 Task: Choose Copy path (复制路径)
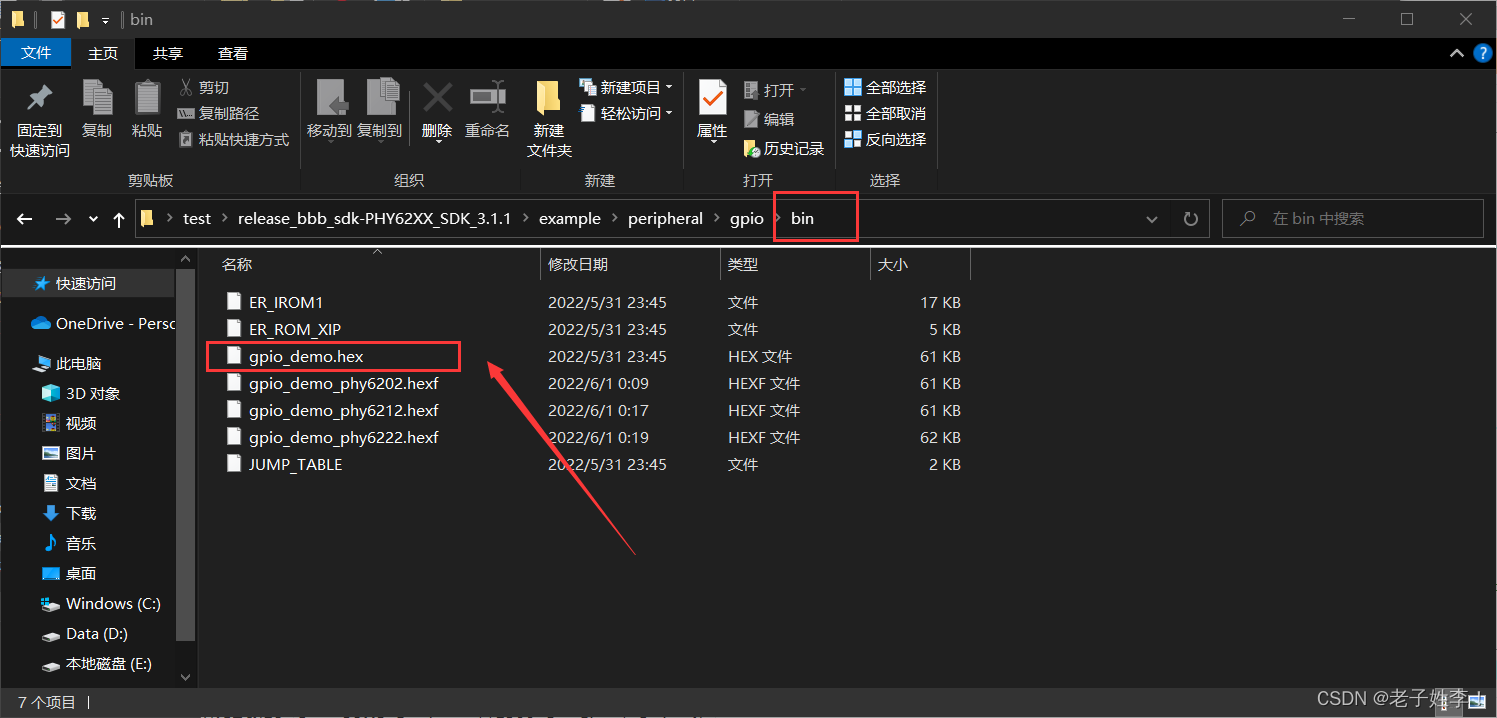(x=218, y=114)
